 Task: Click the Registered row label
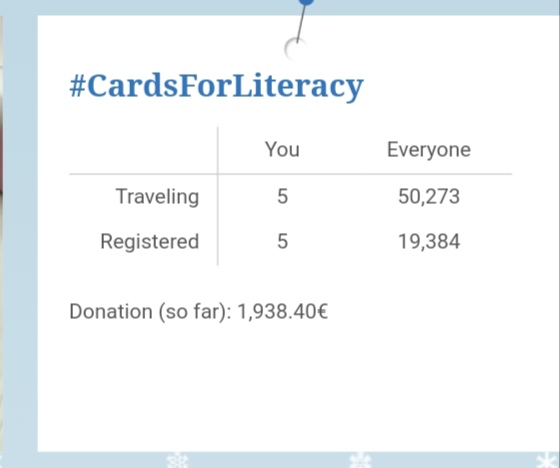tap(150, 242)
